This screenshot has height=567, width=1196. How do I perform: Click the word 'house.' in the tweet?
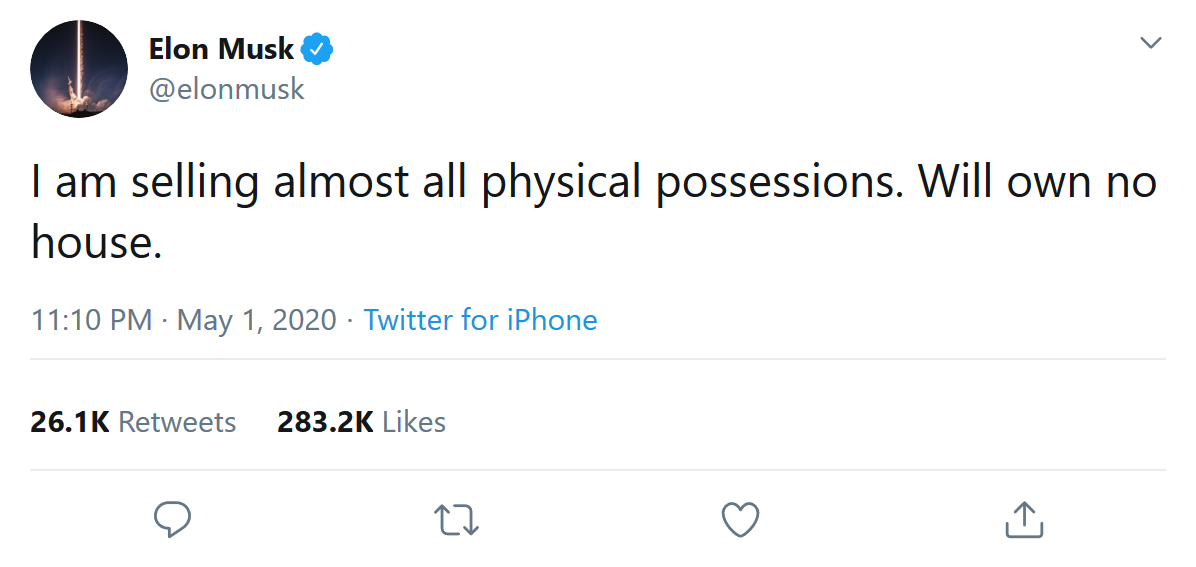point(96,243)
